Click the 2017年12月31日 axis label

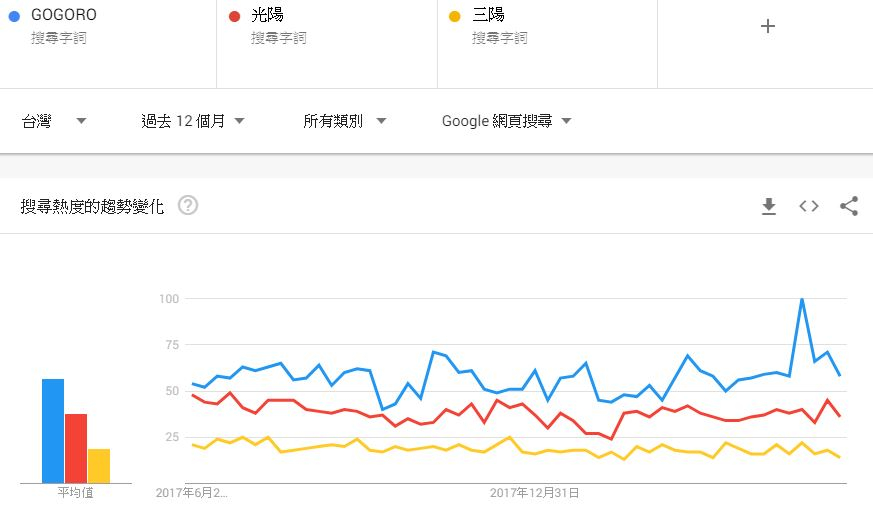click(x=535, y=493)
